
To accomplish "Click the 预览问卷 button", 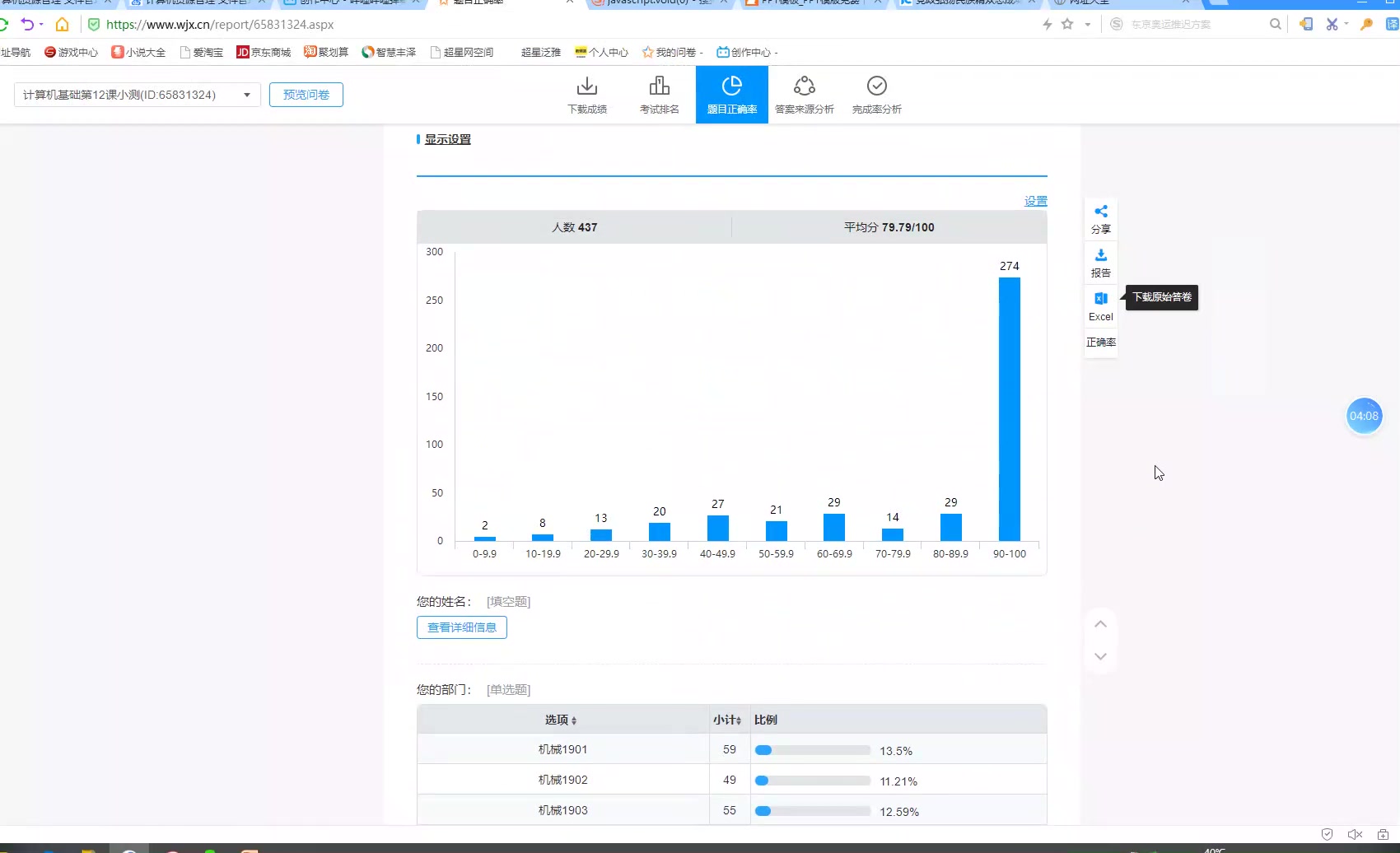I will click(306, 95).
